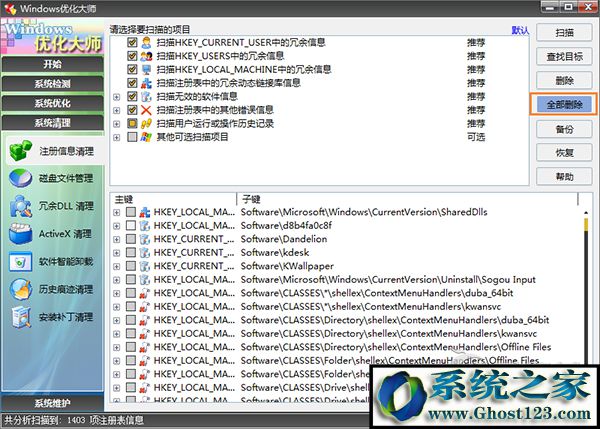Click the footprints icon beside 扫描用户运行或操作历史记录
This screenshot has width=600, height=429.
click(146, 123)
